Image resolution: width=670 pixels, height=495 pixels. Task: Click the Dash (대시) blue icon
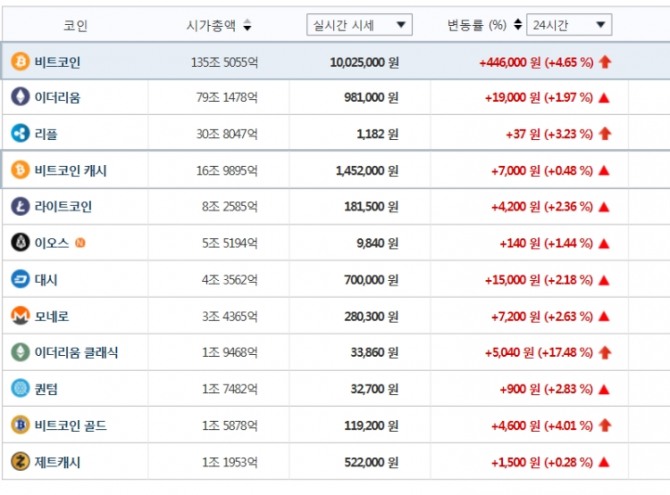(20, 279)
